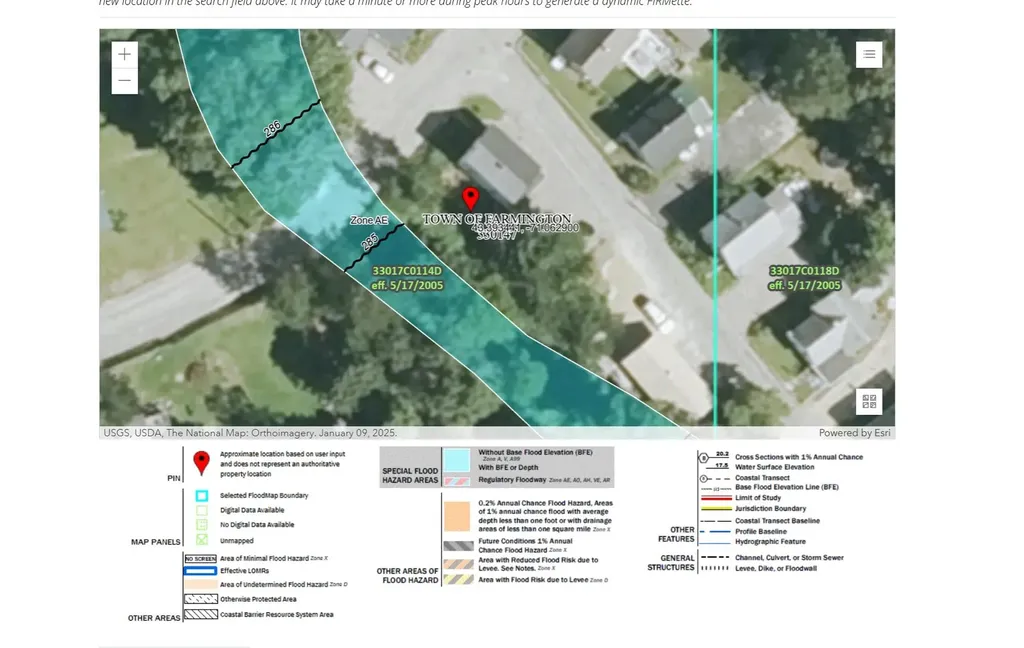This screenshot has height=648, width=1024.
Task: Click the 286 base flood elevation label
Action: click(272, 128)
